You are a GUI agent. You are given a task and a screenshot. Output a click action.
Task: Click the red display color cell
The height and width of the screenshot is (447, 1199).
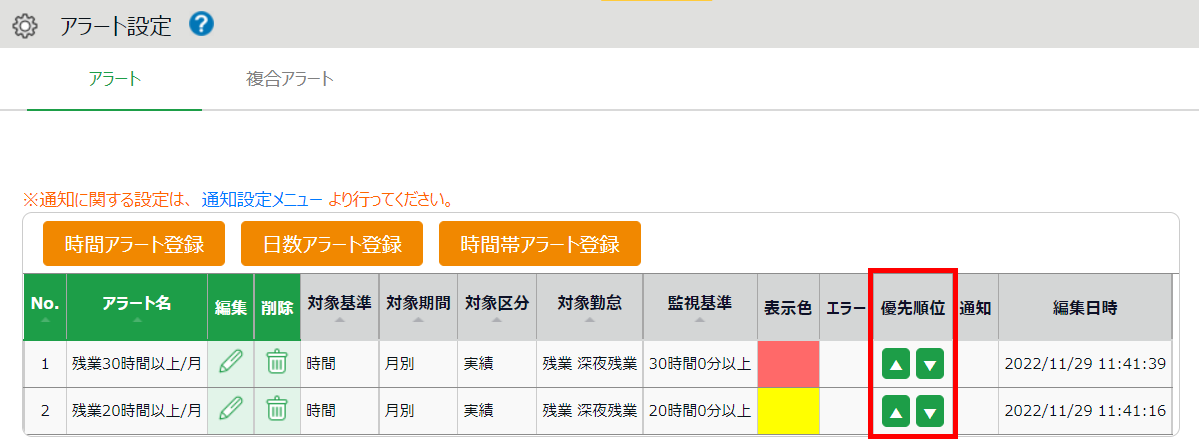tap(788, 364)
